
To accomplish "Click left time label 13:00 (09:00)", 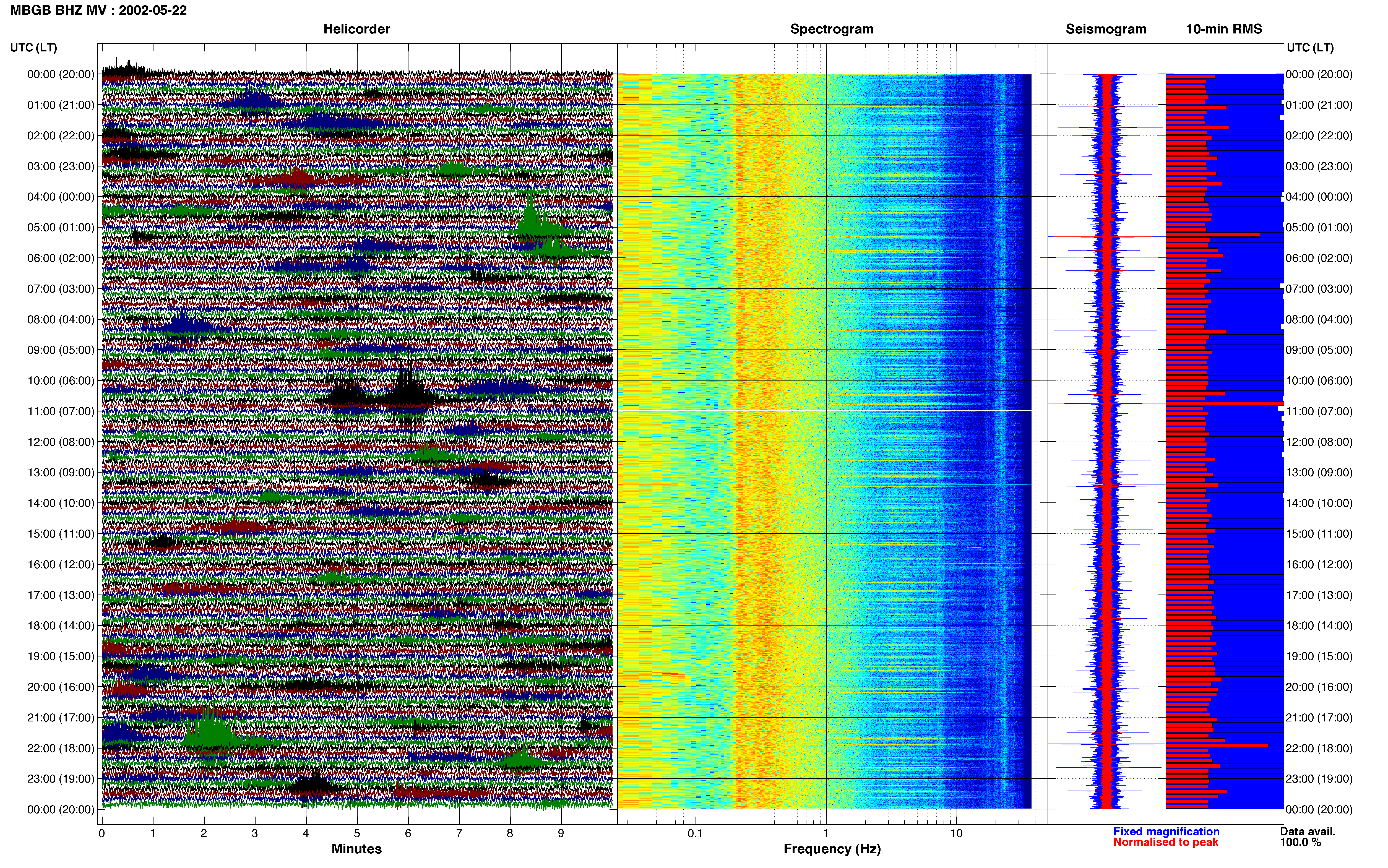I will pyautogui.click(x=61, y=473).
